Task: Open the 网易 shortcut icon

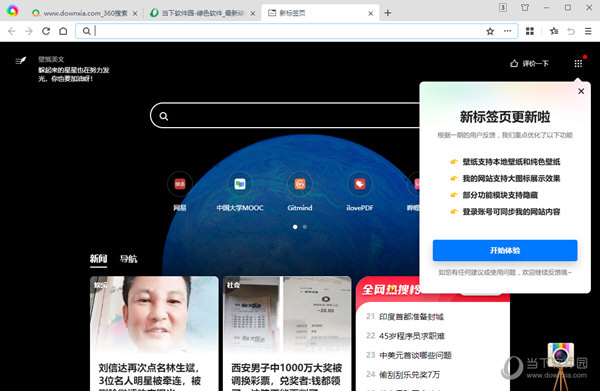Action: 180,184
